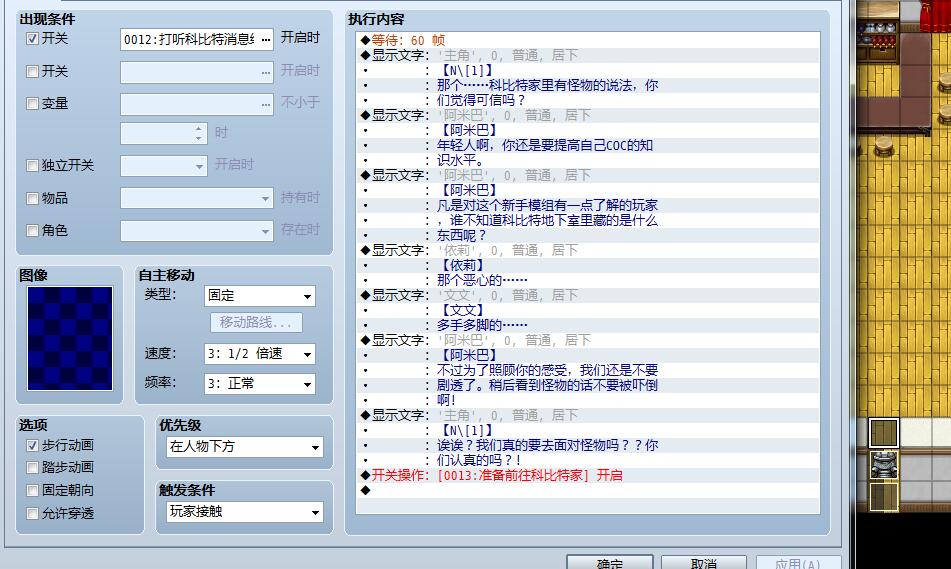Click the round wooden stool on map
Viewport: 951px width, 569px height.
[x=885, y=146]
